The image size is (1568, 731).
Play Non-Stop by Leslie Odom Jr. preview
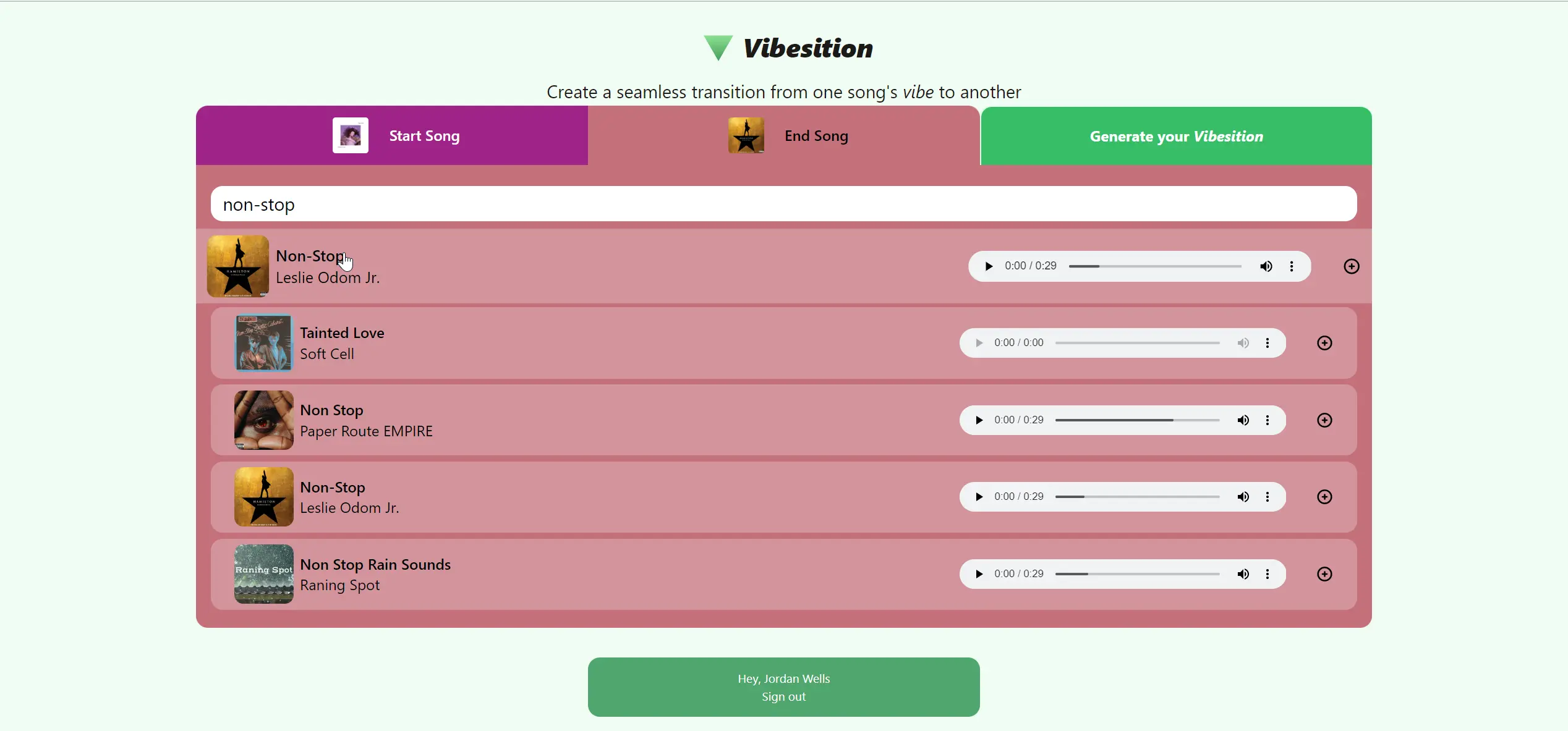988,265
